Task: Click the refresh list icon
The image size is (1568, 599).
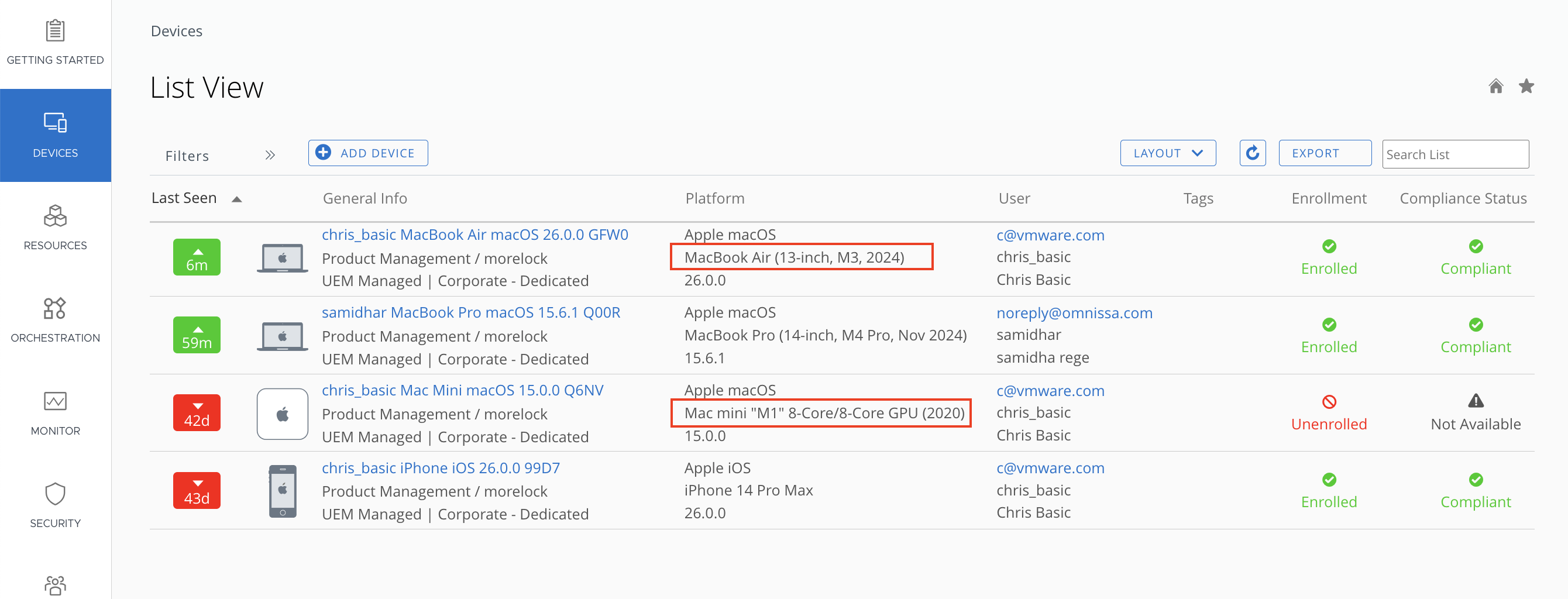Action: [x=1252, y=153]
